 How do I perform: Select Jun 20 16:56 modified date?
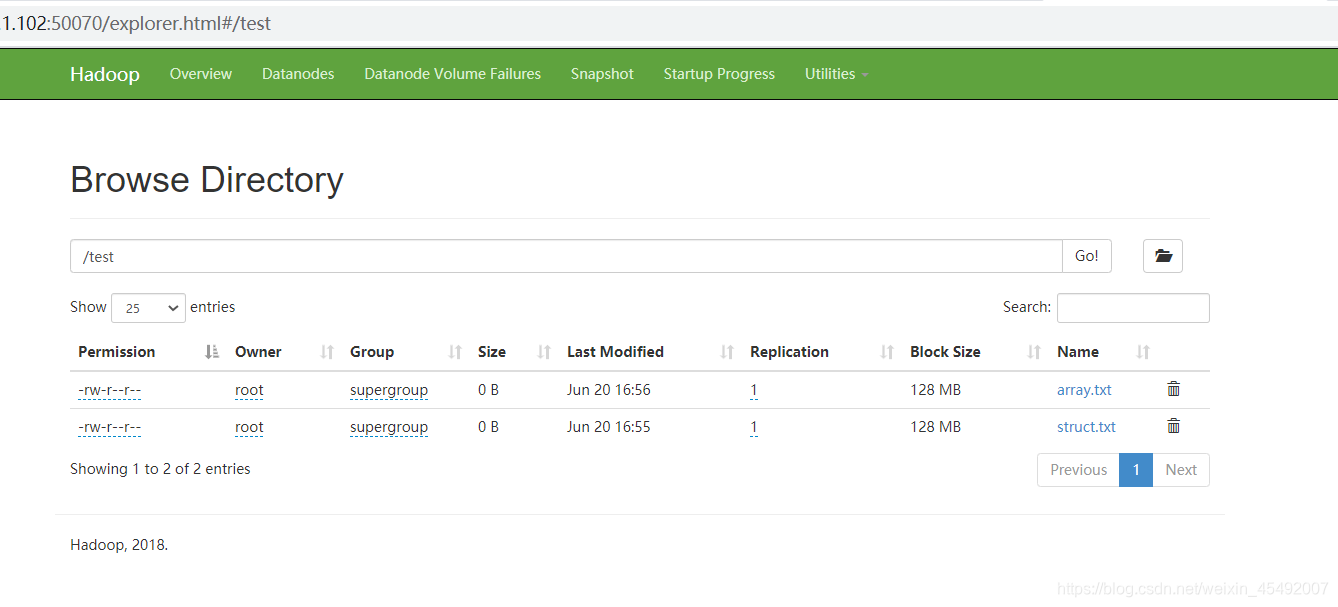pos(609,390)
